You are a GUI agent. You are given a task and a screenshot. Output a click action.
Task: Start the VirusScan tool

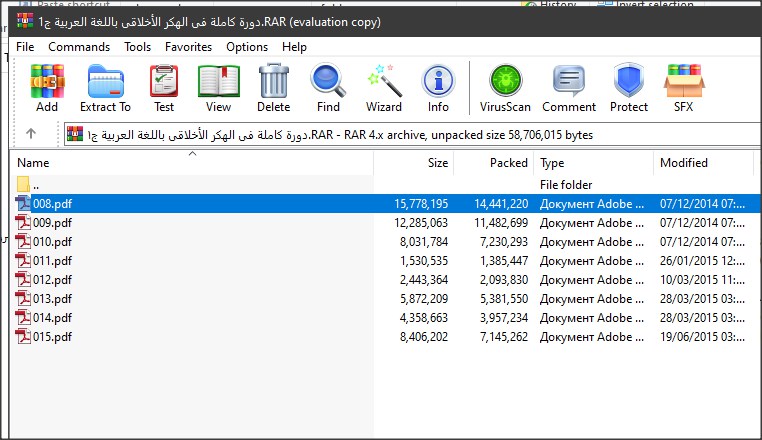point(505,81)
